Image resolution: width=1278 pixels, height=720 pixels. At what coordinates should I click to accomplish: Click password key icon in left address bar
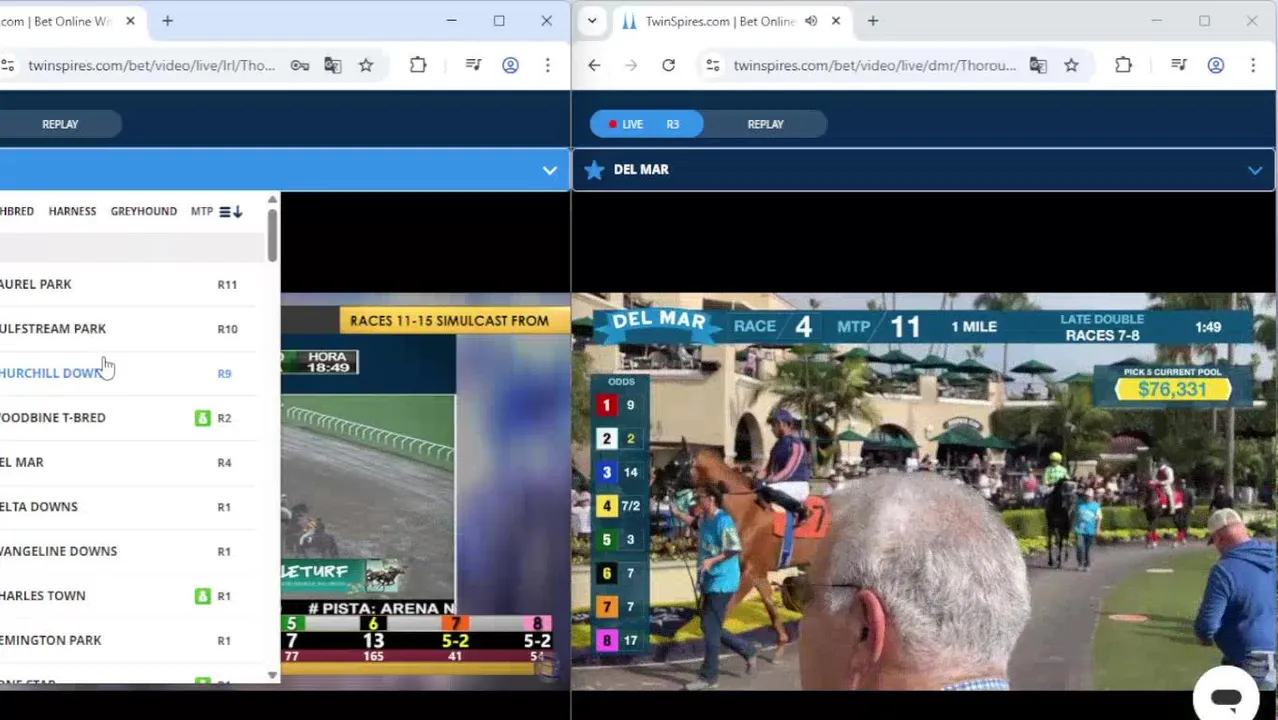pyautogui.click(x=299, y=65)
